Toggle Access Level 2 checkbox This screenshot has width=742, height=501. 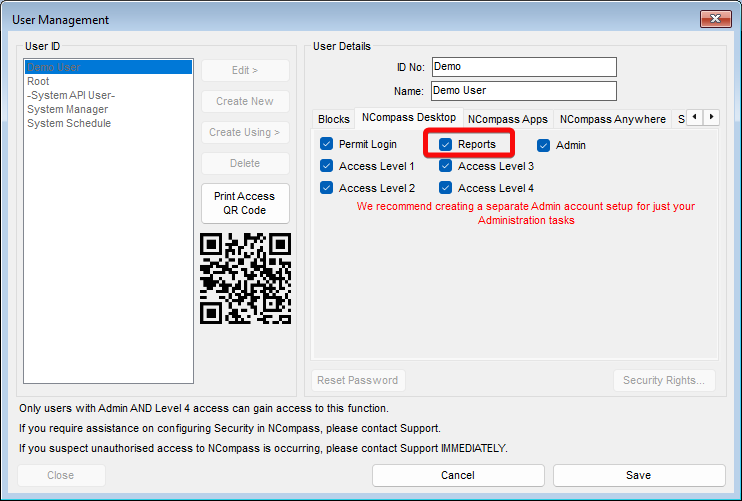click(327, 188)
